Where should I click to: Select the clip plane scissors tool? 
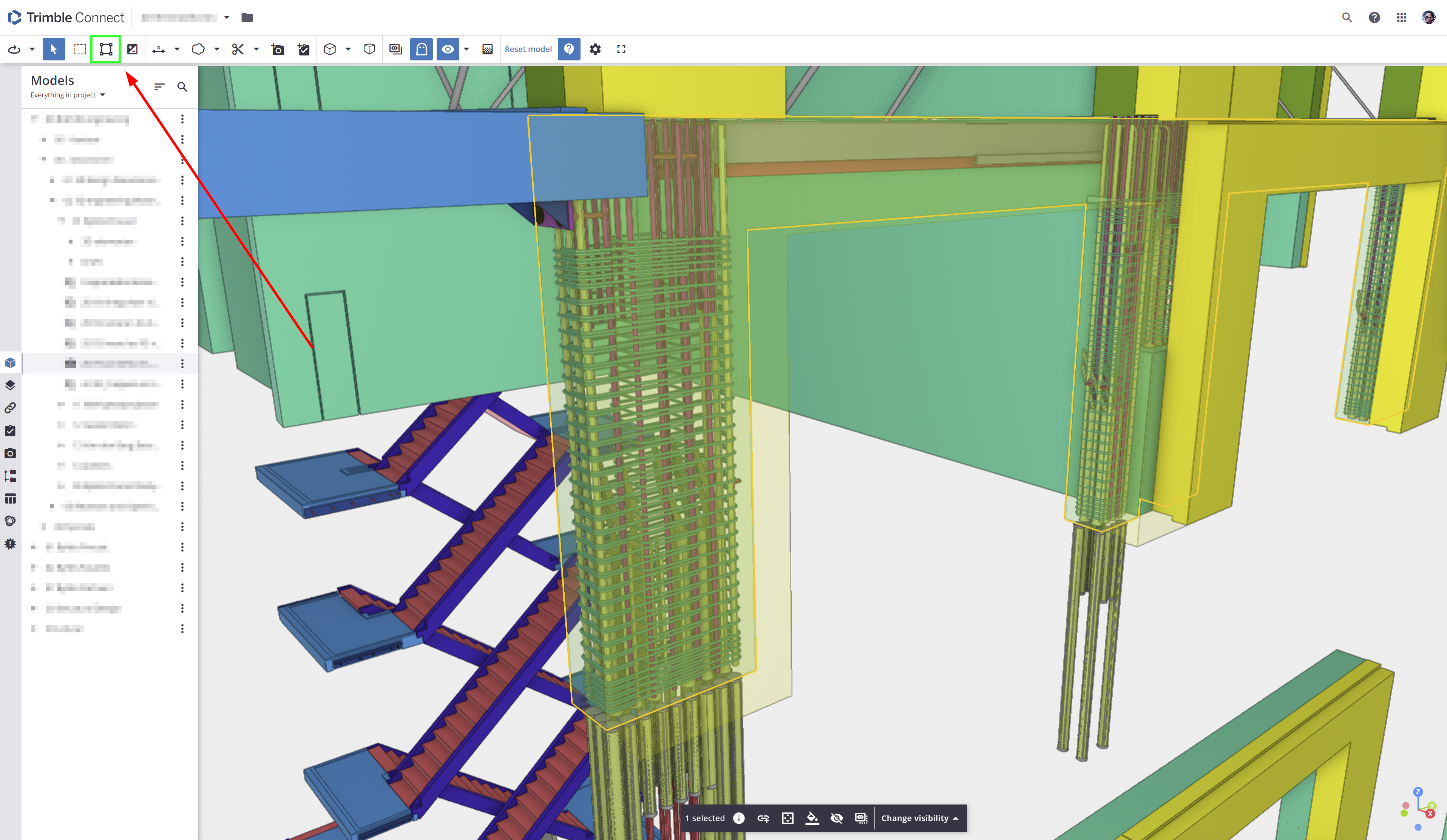point(238,49)
